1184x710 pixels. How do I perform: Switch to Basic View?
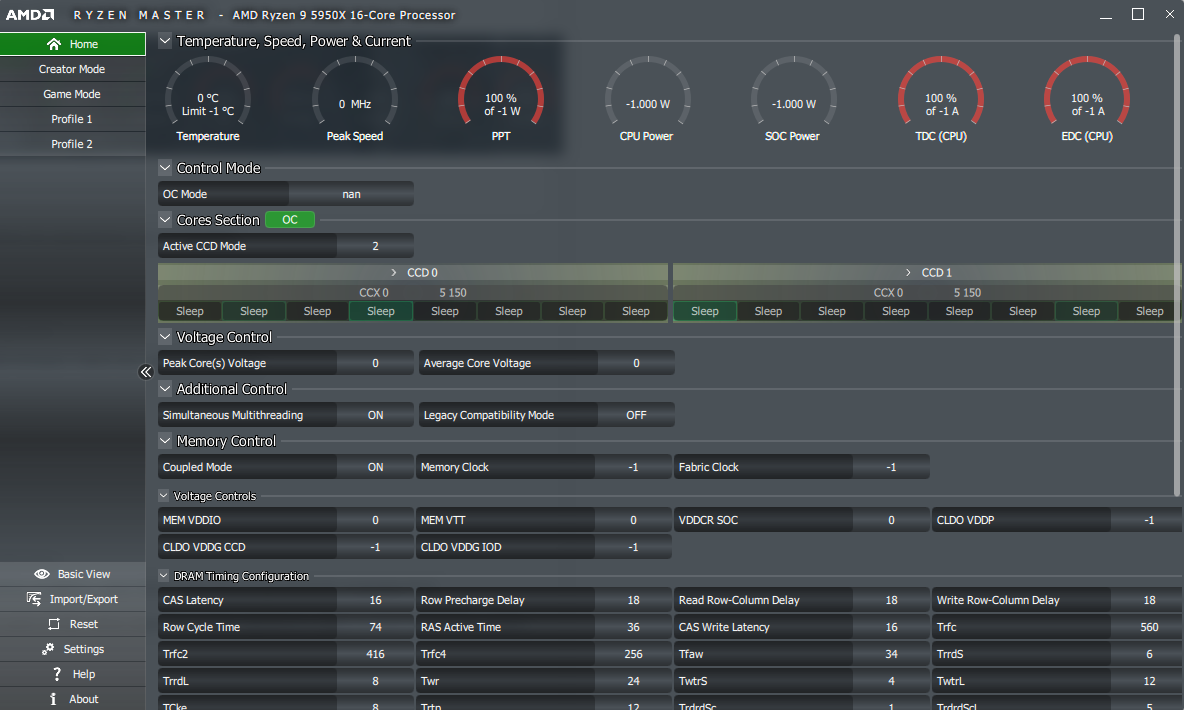pos(72,574)
